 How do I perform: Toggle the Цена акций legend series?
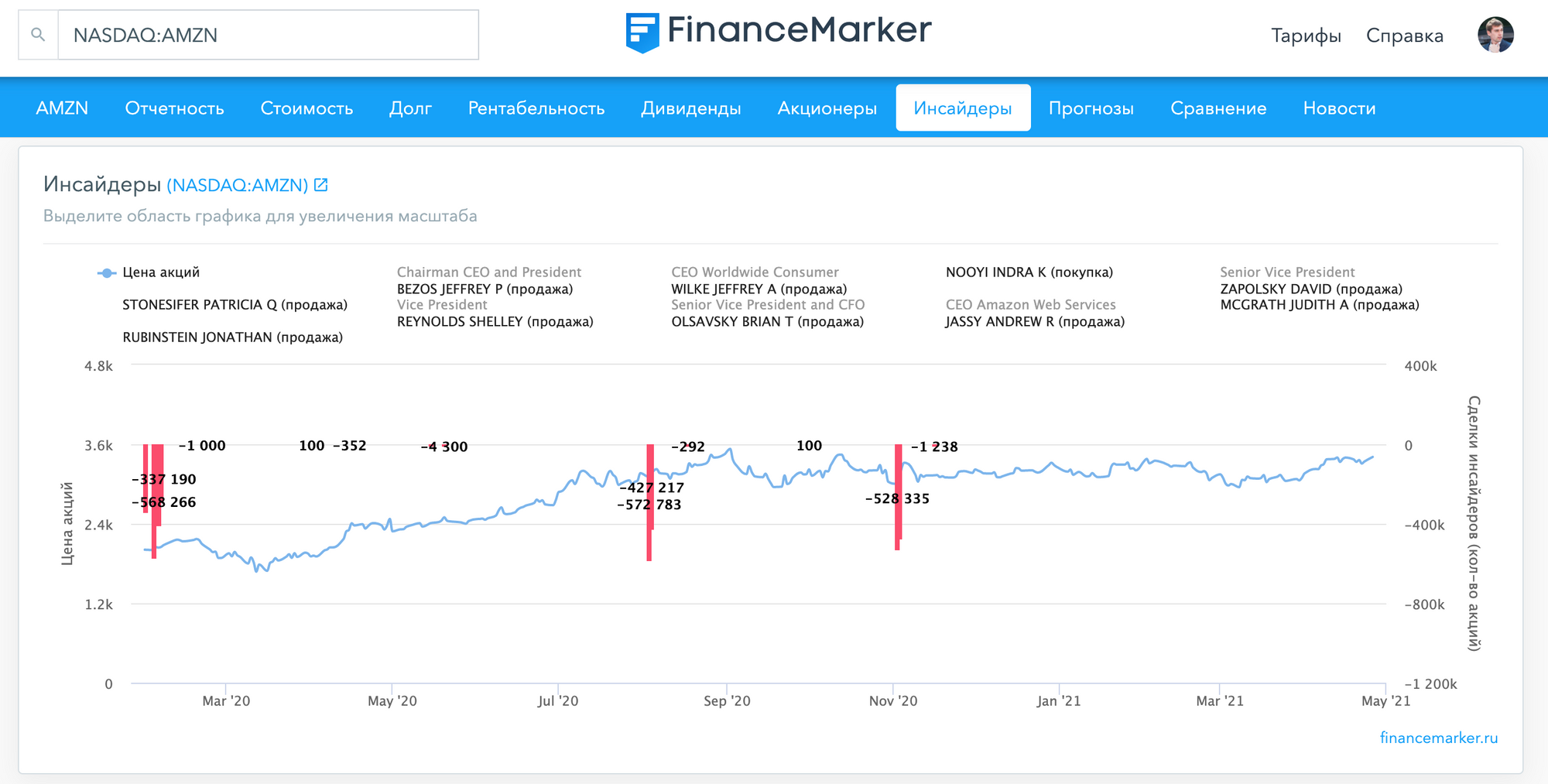tap(149, 272)
